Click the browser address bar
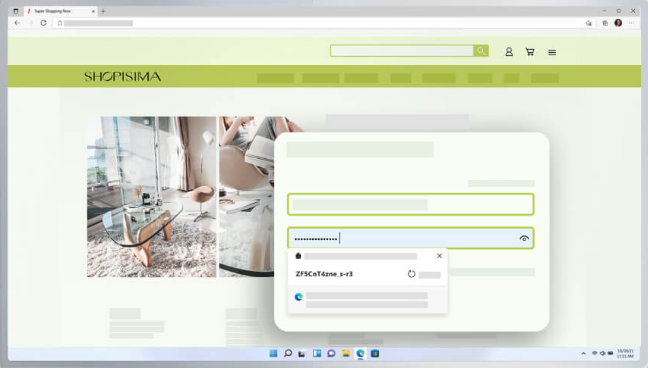 [x=318, y=23]
